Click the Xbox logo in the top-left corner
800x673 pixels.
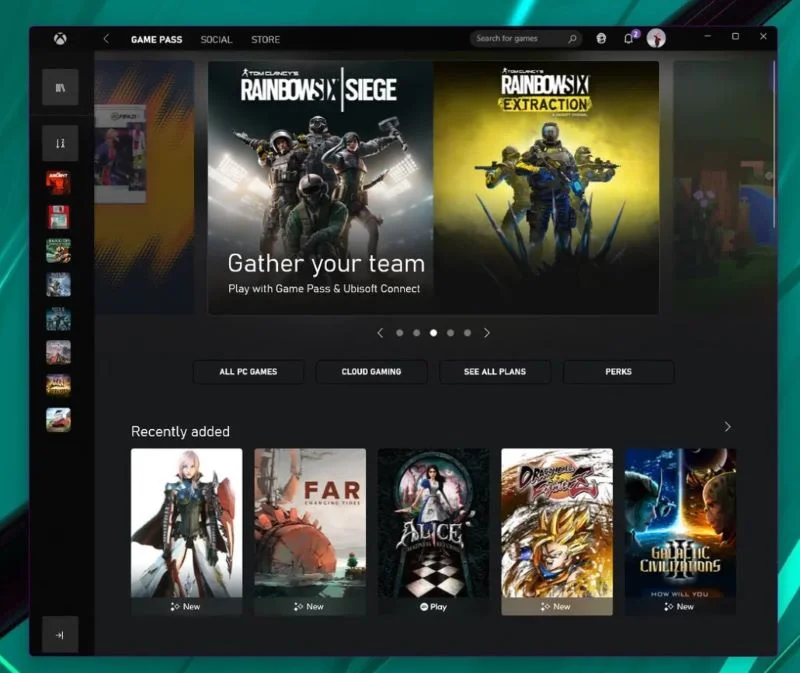point(60,39)
